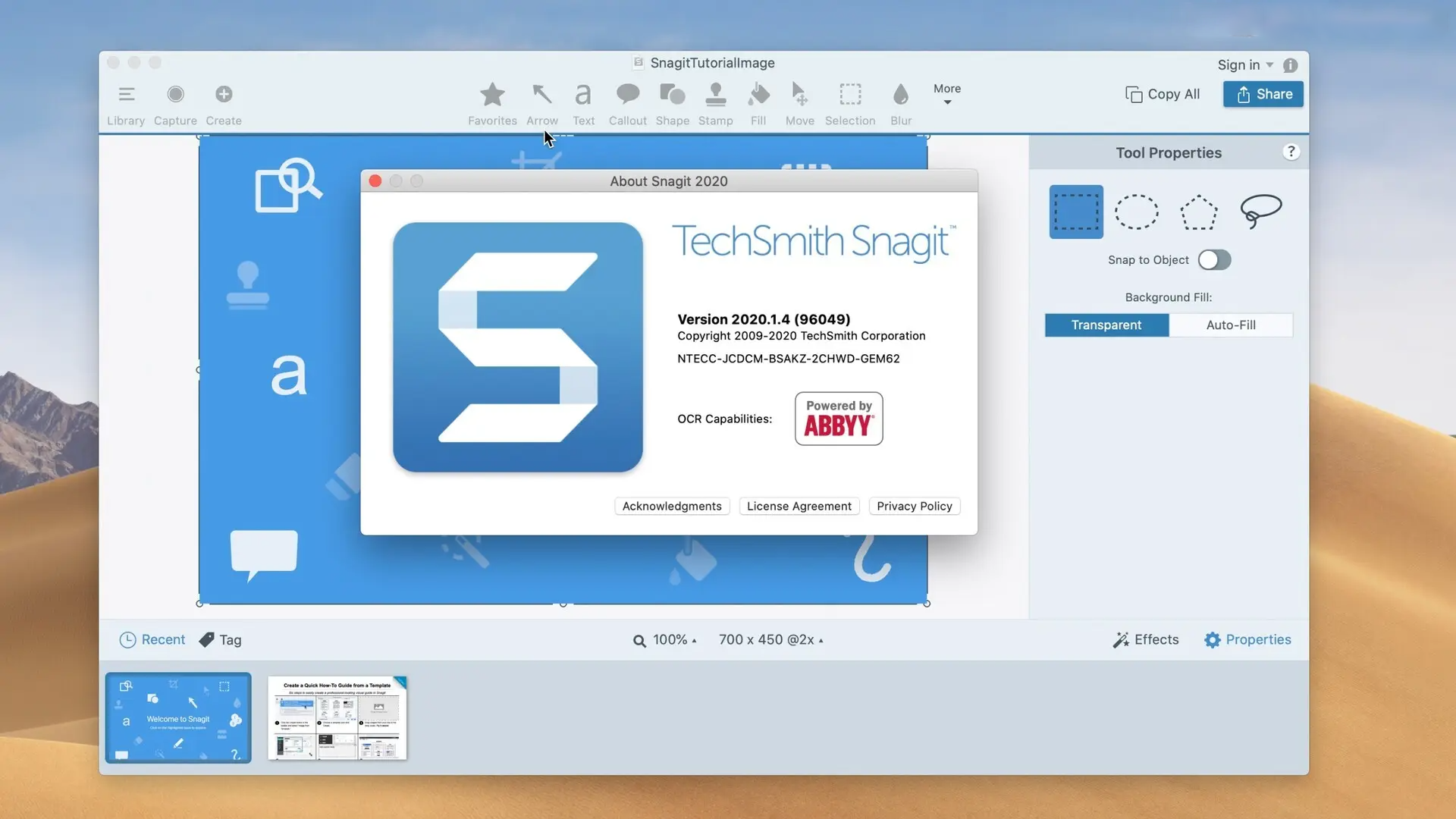Select the Move tool

click(799, 104)
